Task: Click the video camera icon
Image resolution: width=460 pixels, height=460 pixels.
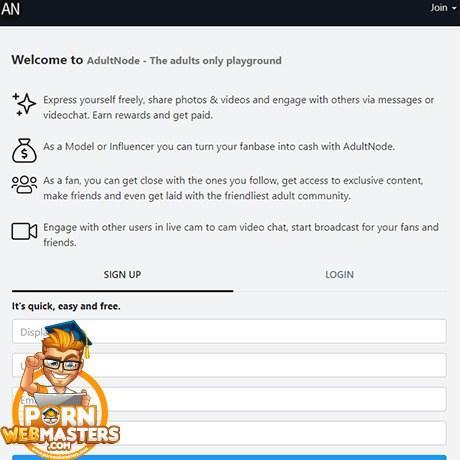Action: click(24, 231)
